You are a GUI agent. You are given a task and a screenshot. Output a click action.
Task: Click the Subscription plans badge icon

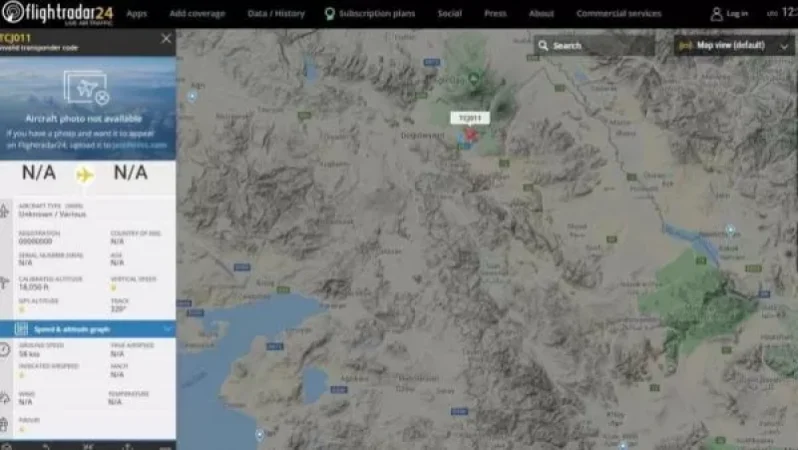coord(329,14)
